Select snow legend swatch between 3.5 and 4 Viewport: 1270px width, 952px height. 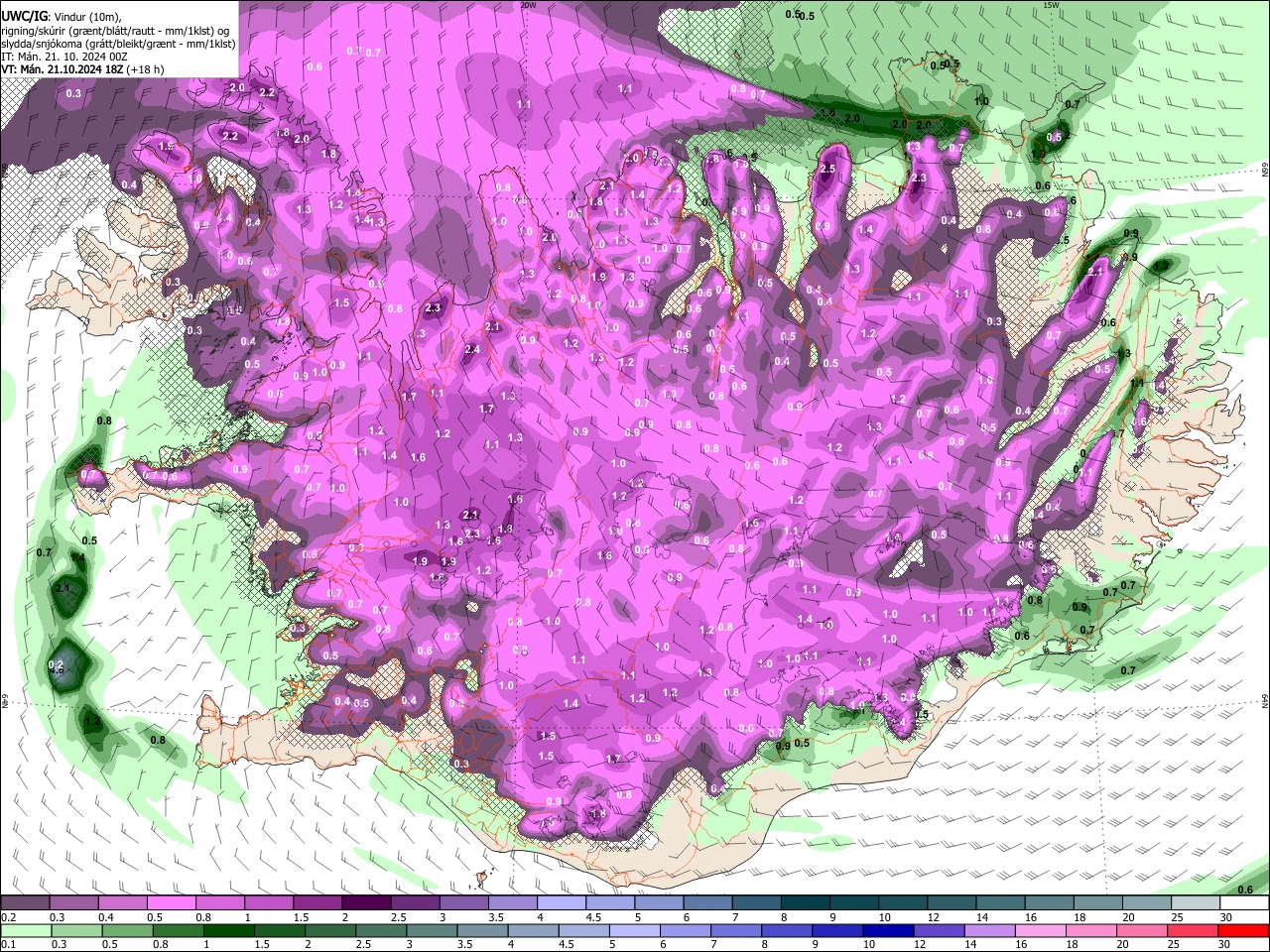pyautogui.click(x=513, y=903)
